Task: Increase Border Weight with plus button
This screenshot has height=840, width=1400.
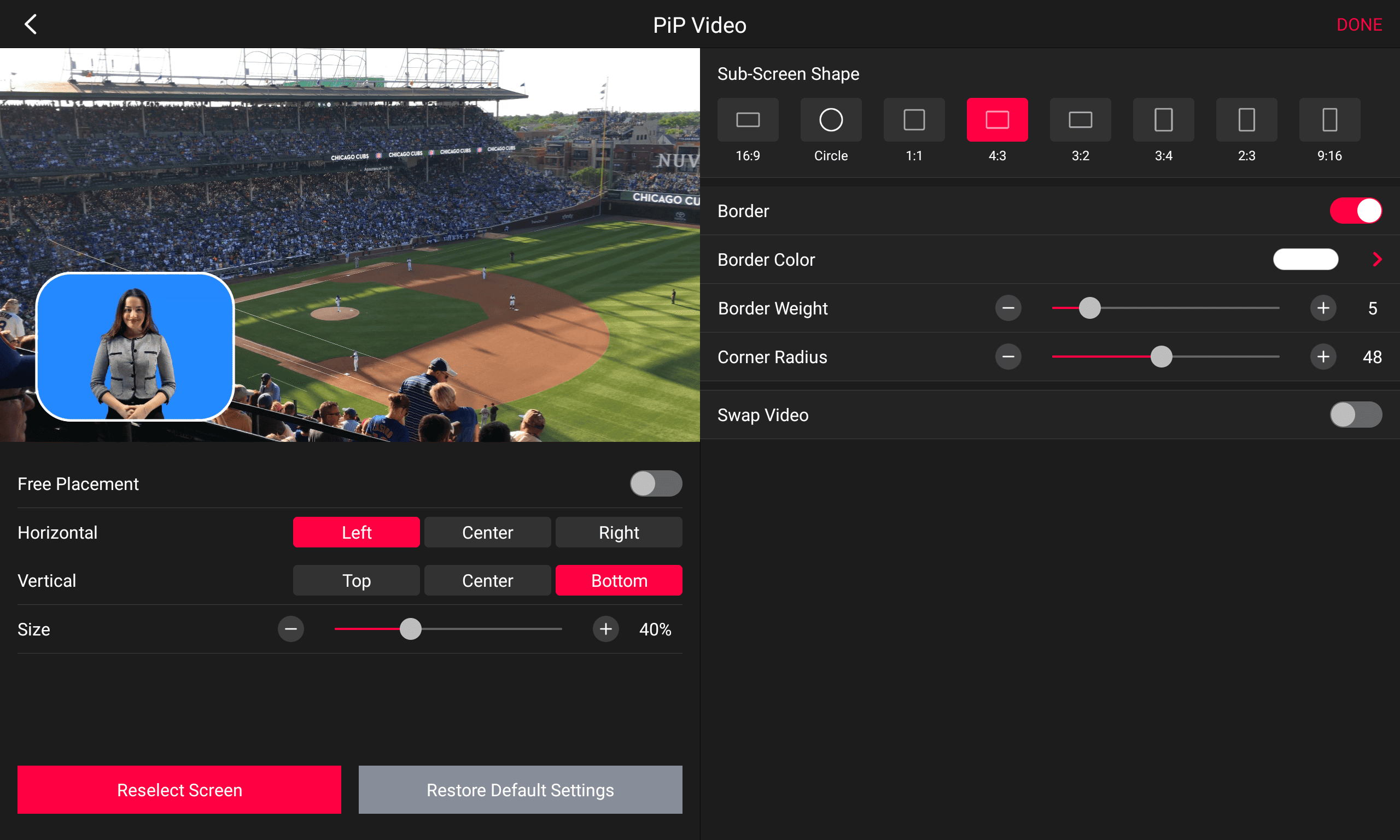Action: pos(1323,308)
